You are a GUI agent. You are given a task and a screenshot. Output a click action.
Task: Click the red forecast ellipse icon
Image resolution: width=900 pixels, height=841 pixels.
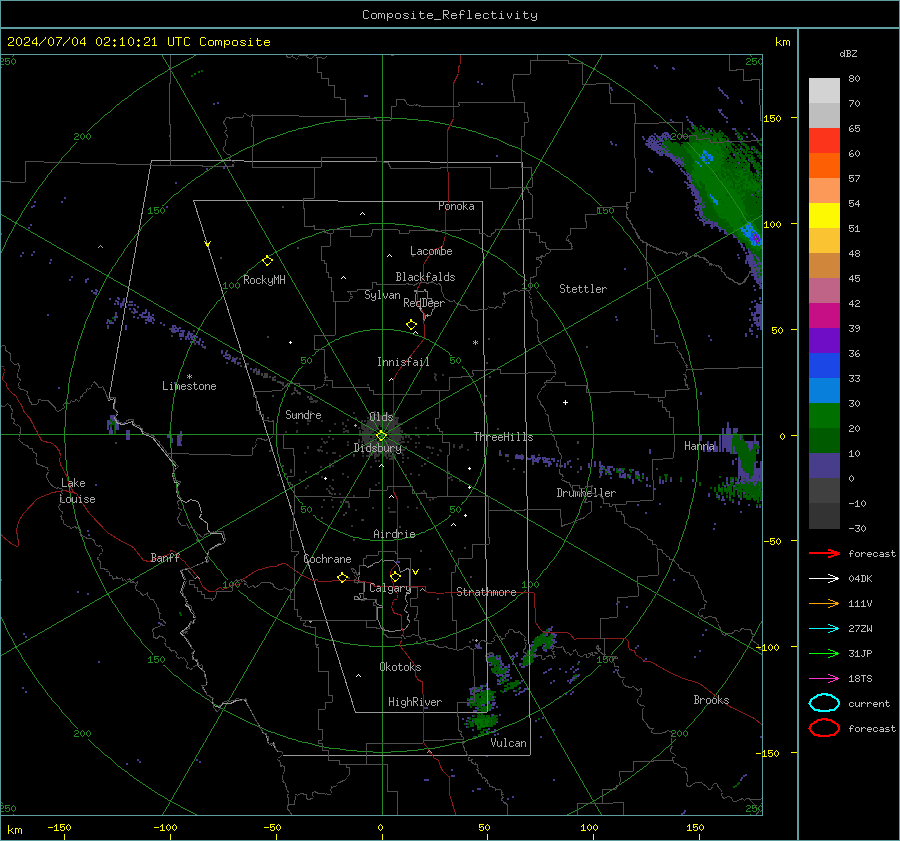(824, 728)
